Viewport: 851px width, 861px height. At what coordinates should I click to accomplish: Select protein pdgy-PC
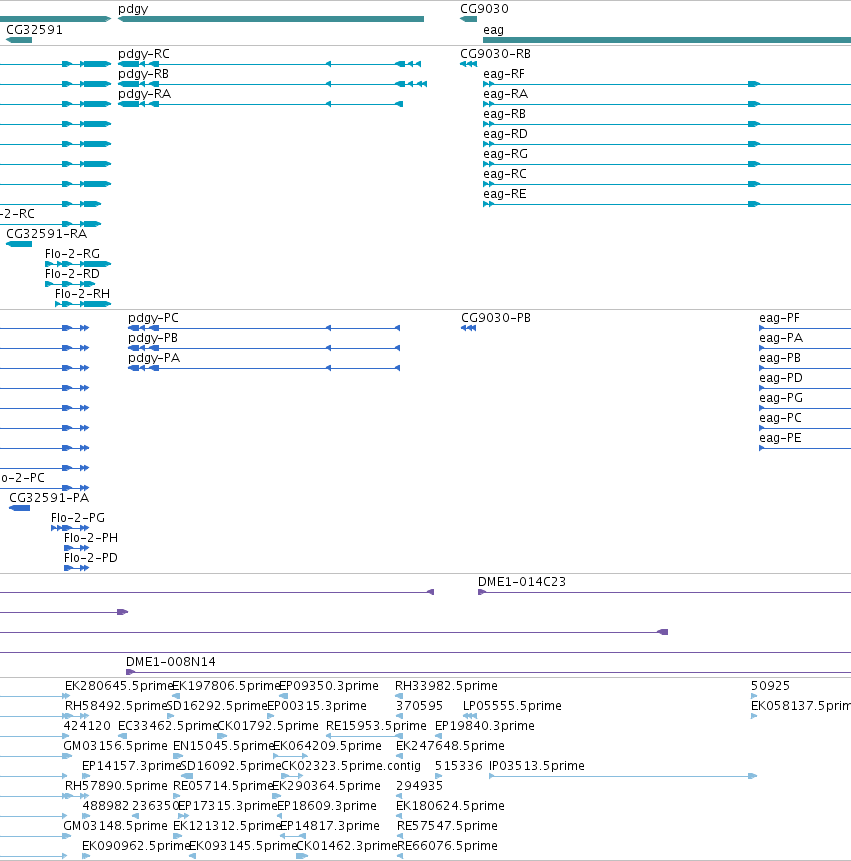tap(264, 328)
